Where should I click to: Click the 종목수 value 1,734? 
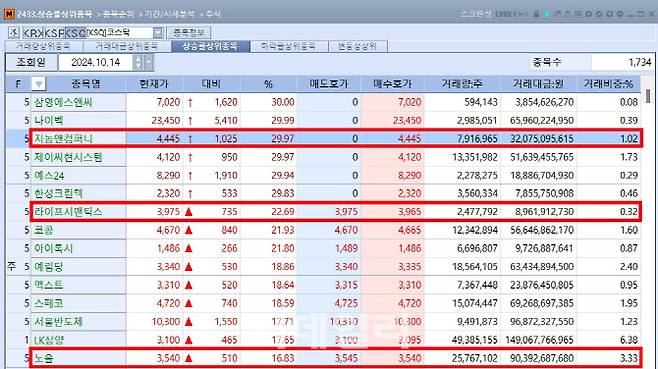640,63
